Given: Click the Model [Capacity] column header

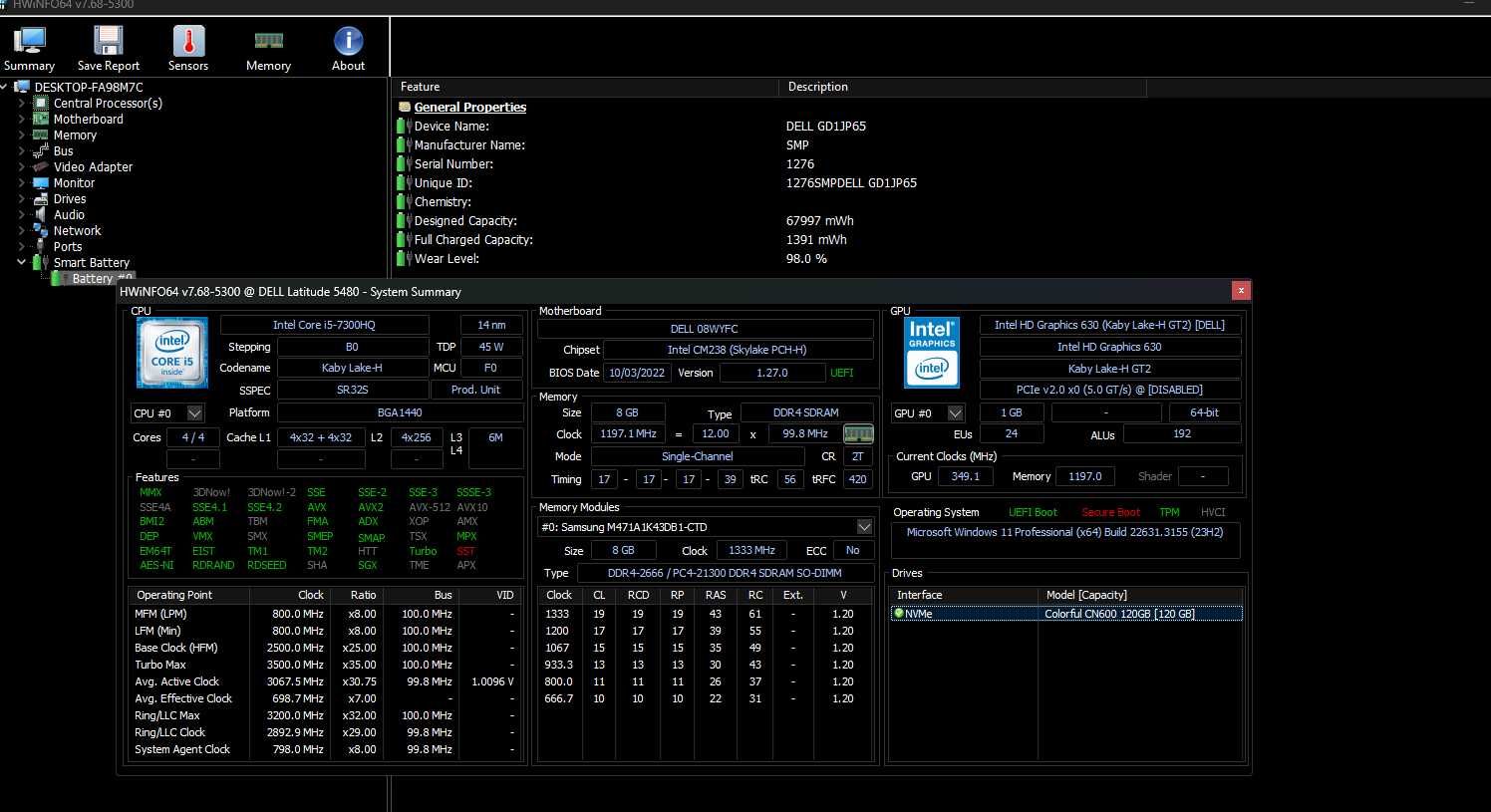Looking at the screenshot, I should pyautogui.click(x=1140, y=595).
